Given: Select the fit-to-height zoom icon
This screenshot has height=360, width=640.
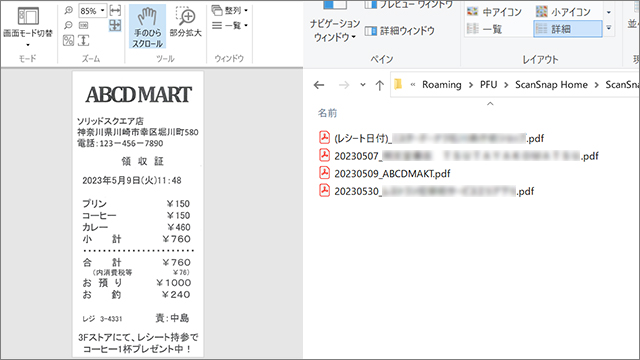Looking at the screenshot, I should [x=83, y=40].
